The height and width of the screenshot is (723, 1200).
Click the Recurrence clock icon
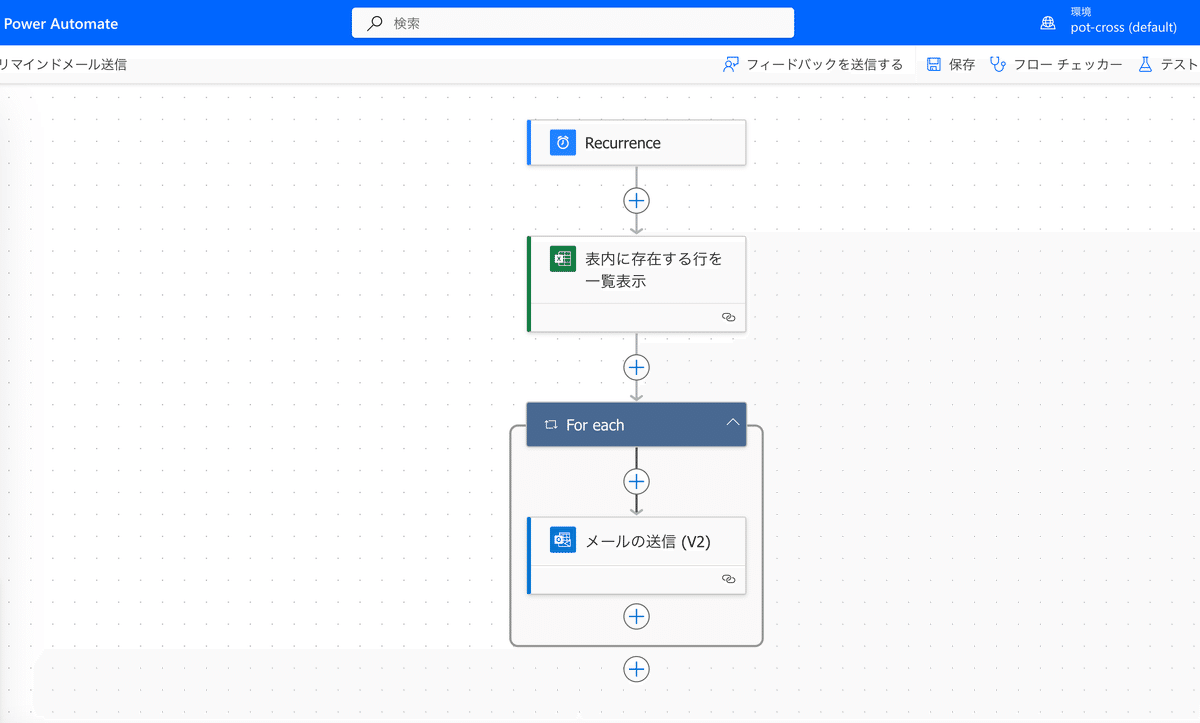pyautogui.click(x=563, y=143)
